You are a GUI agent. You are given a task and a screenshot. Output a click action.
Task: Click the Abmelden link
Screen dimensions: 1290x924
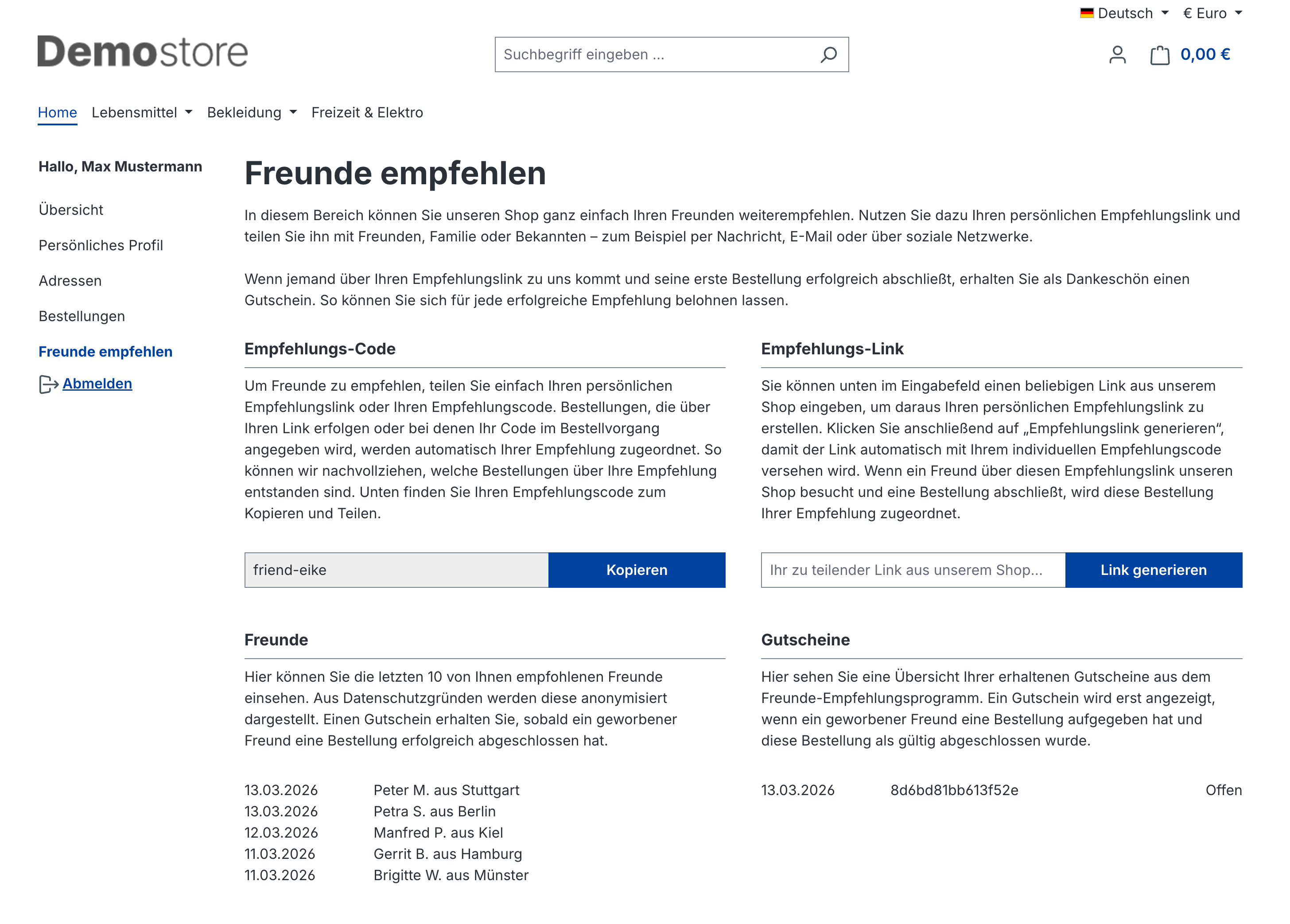(x=97, y=384)
